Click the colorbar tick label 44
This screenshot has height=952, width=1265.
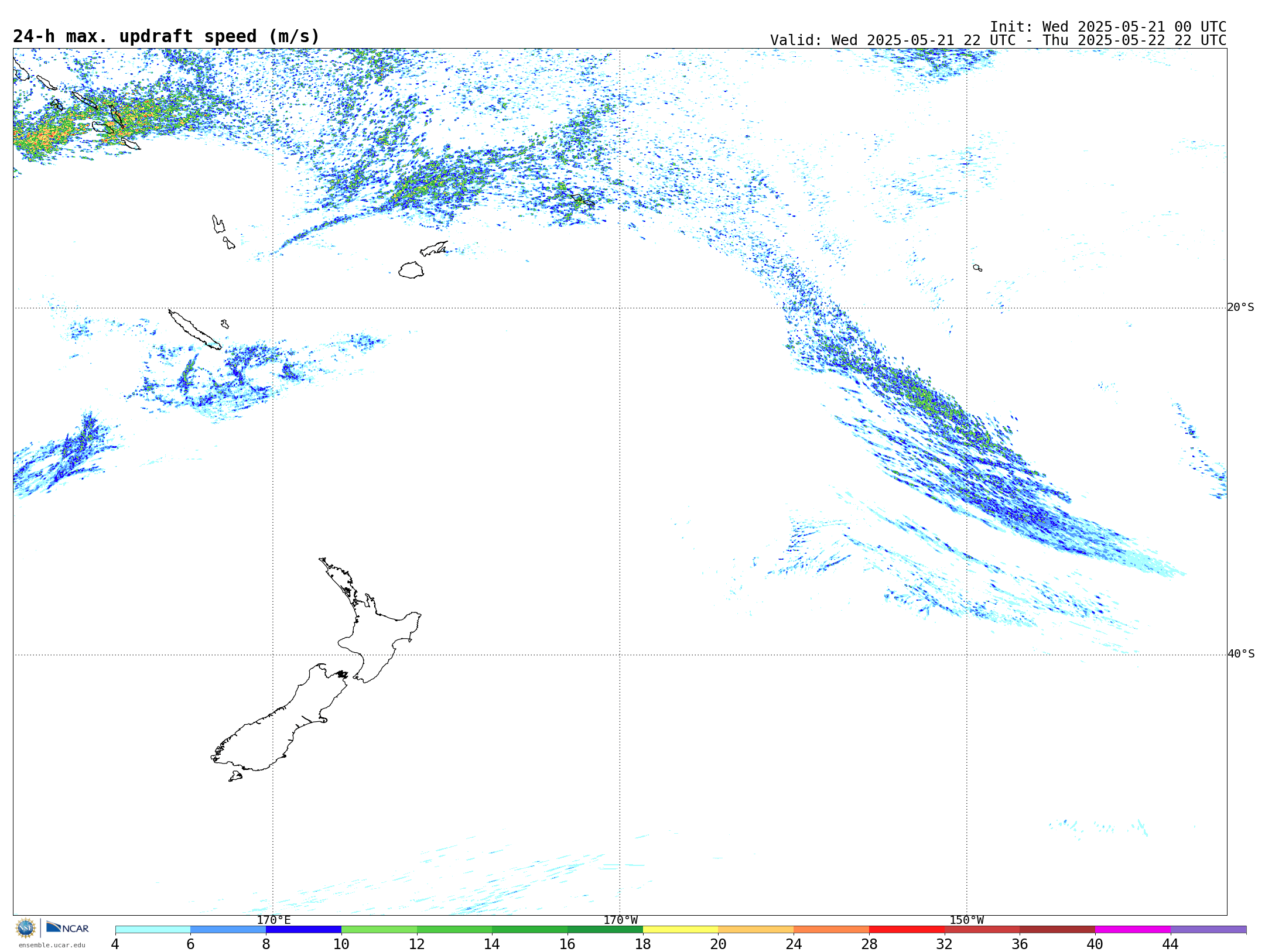tap(1171, 944)
